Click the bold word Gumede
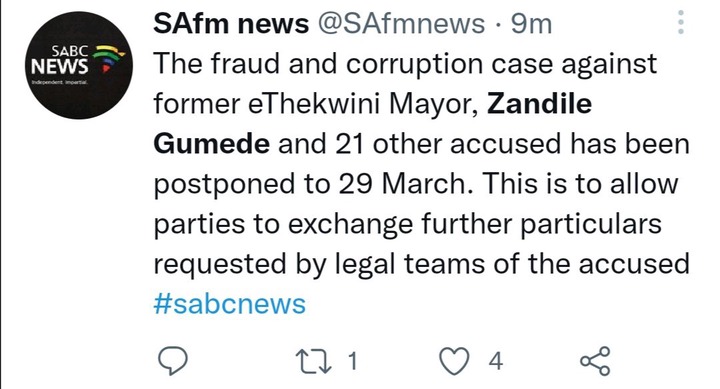 [212, 144]
